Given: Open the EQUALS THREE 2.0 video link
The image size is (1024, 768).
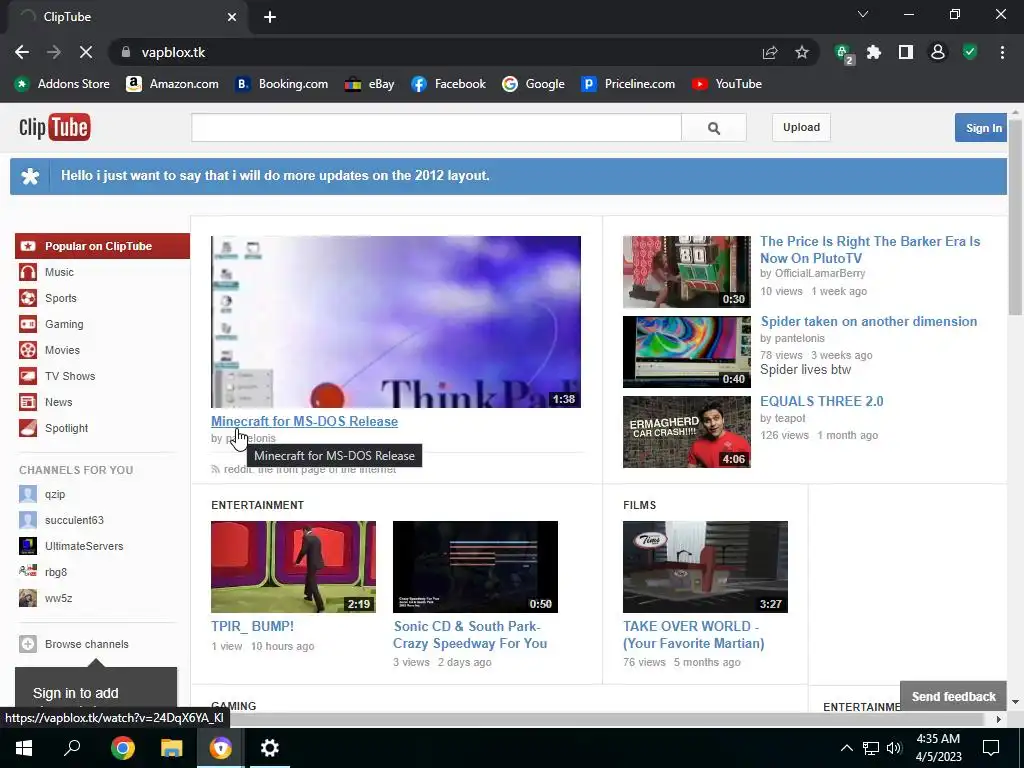Looking at the screenshot, I should tap(822, 401).
